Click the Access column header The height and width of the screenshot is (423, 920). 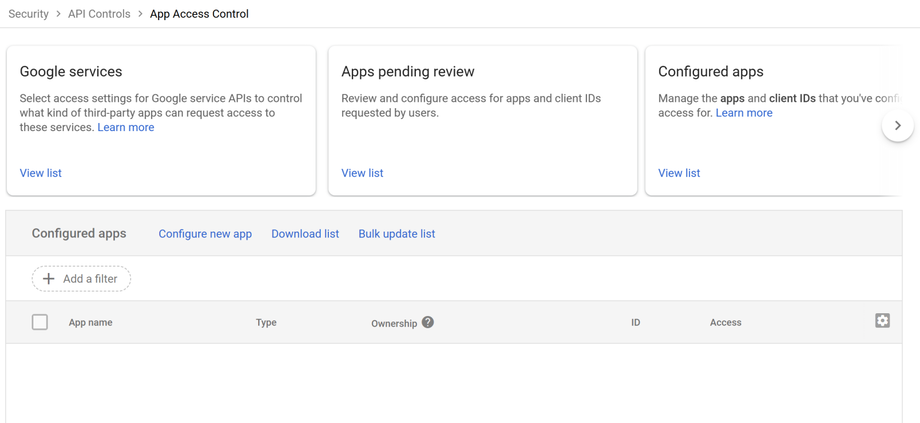click(x=725, y=323)
